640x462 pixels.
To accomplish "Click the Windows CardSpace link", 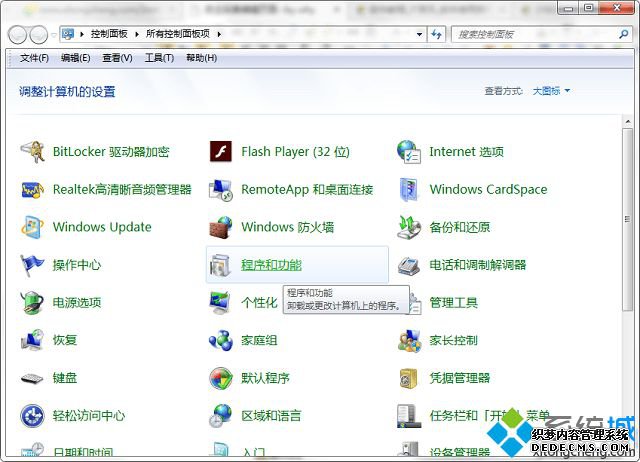I will pyautogui.click(x=488, y=189).
